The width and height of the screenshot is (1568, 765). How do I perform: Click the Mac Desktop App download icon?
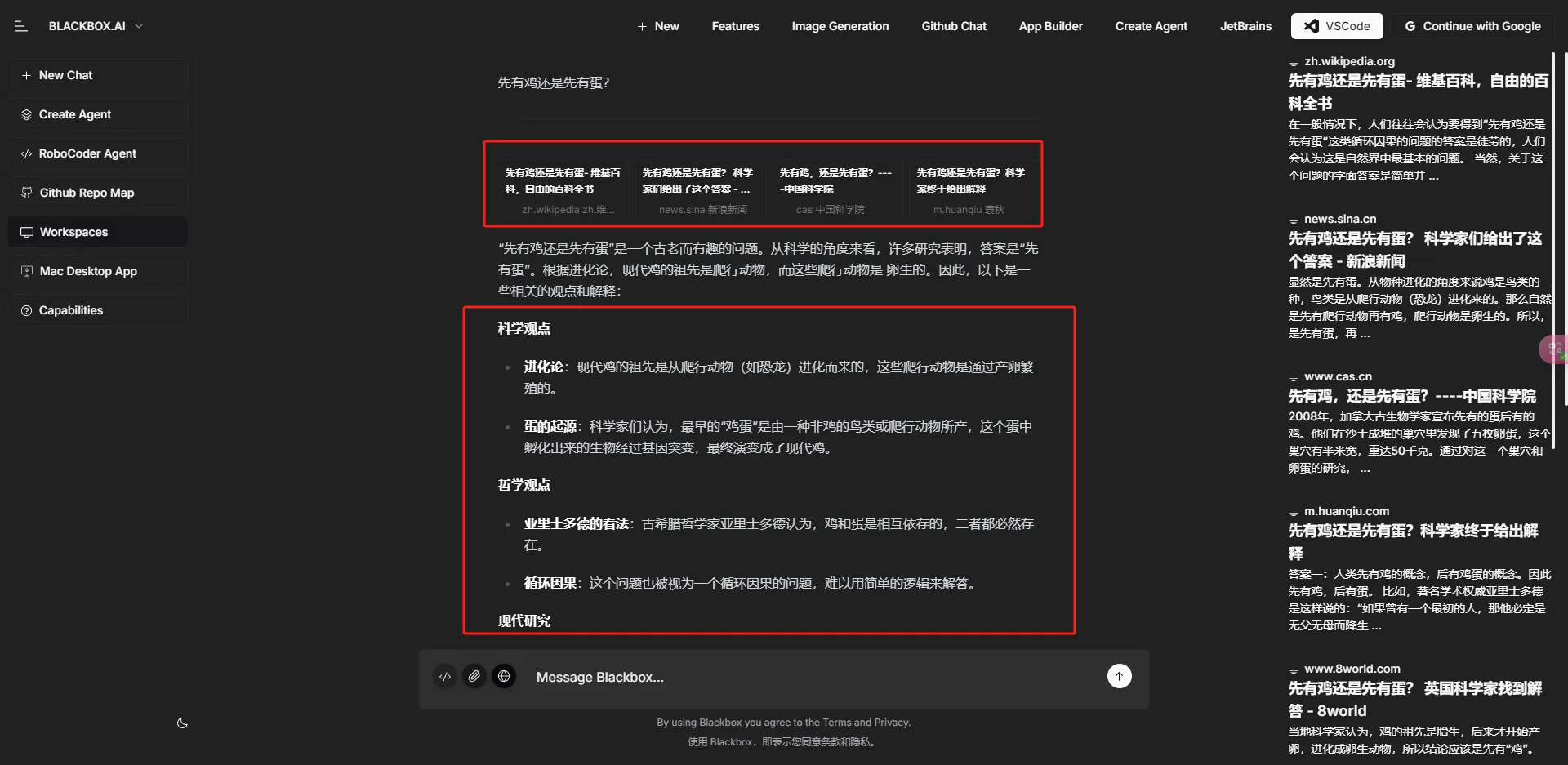27,271
